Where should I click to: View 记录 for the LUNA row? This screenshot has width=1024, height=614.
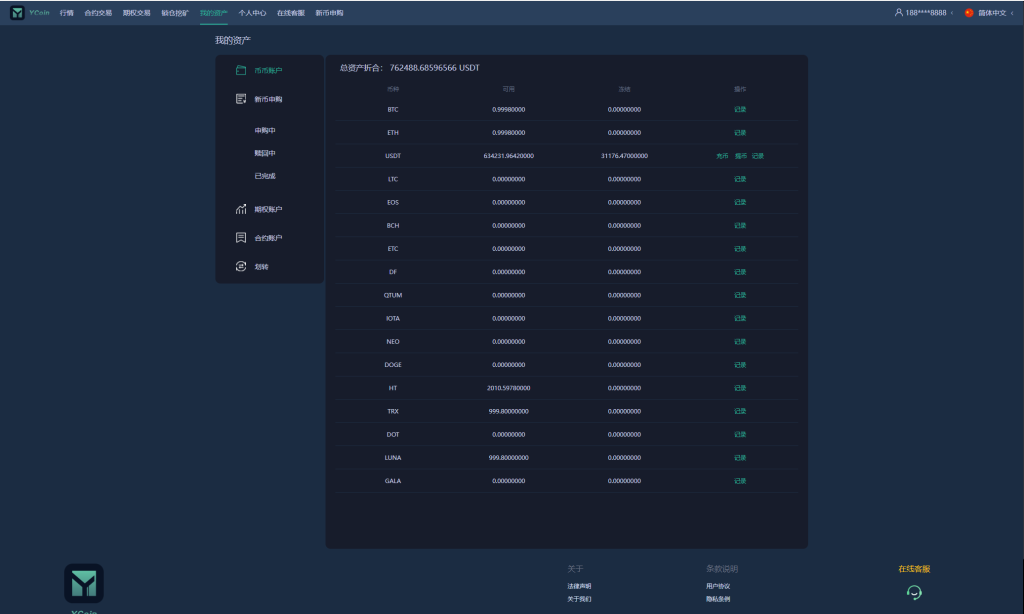coord(740,457)
